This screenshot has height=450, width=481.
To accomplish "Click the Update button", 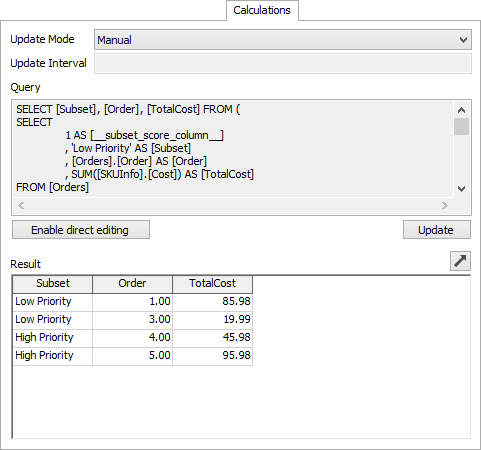I will 437,230.
